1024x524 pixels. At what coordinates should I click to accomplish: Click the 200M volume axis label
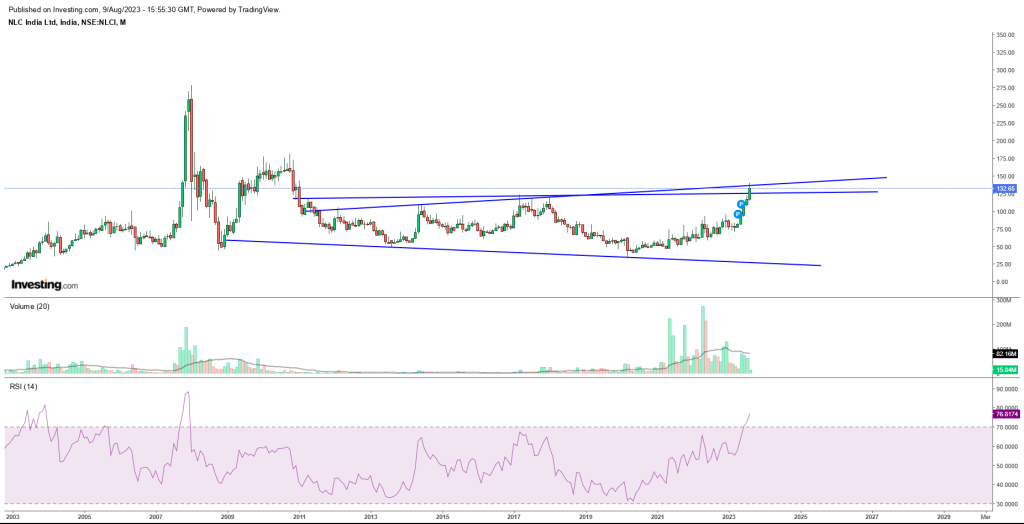tap(1004, 325)
